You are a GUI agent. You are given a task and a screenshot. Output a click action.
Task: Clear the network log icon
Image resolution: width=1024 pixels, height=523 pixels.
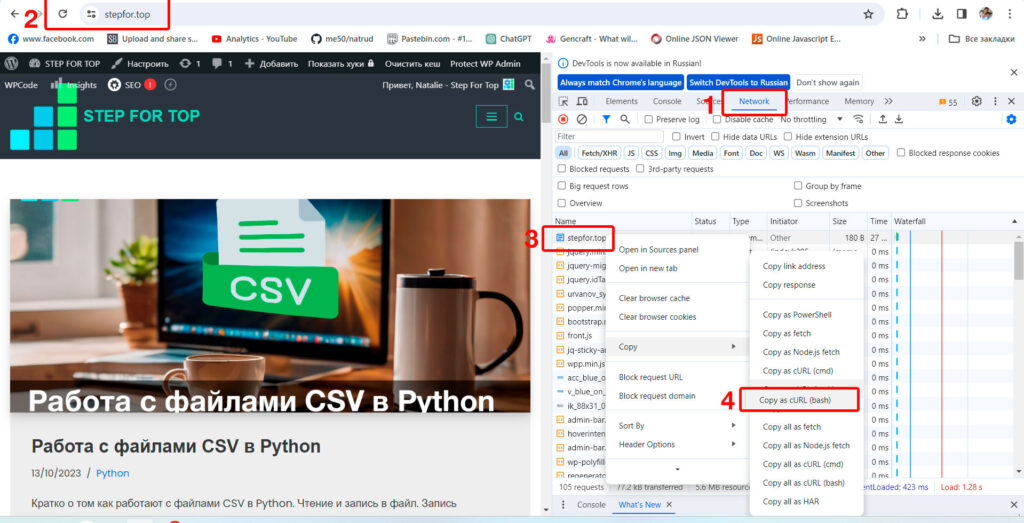581,119
